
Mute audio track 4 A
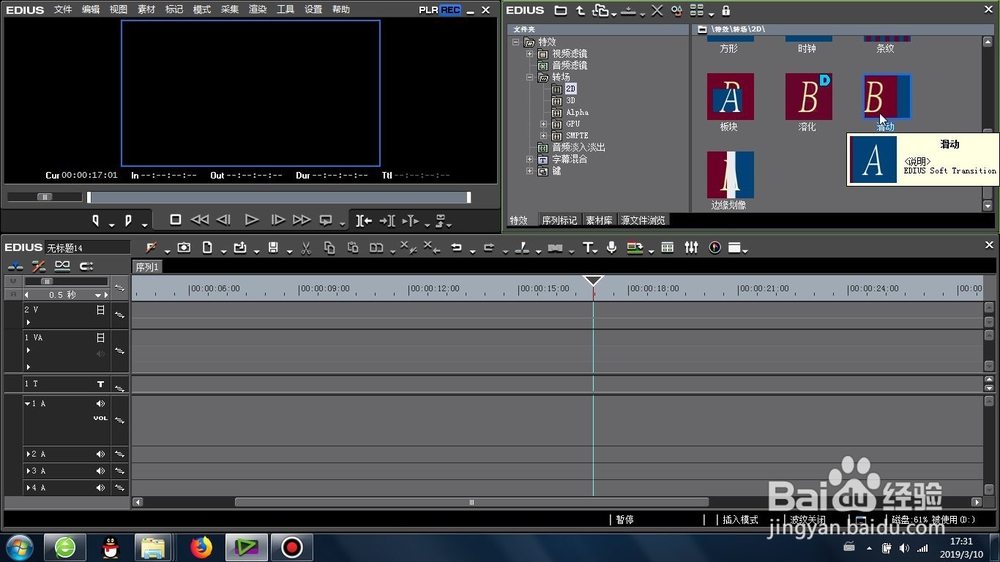pyautogui.click(x=100, y=487)
